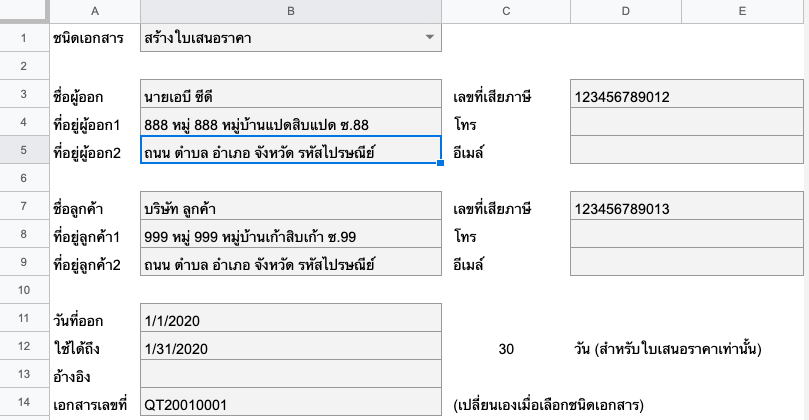The image size is (809, 420).
Task: Click 'โทร' label in row 4
Action: [x=465, y=124]
